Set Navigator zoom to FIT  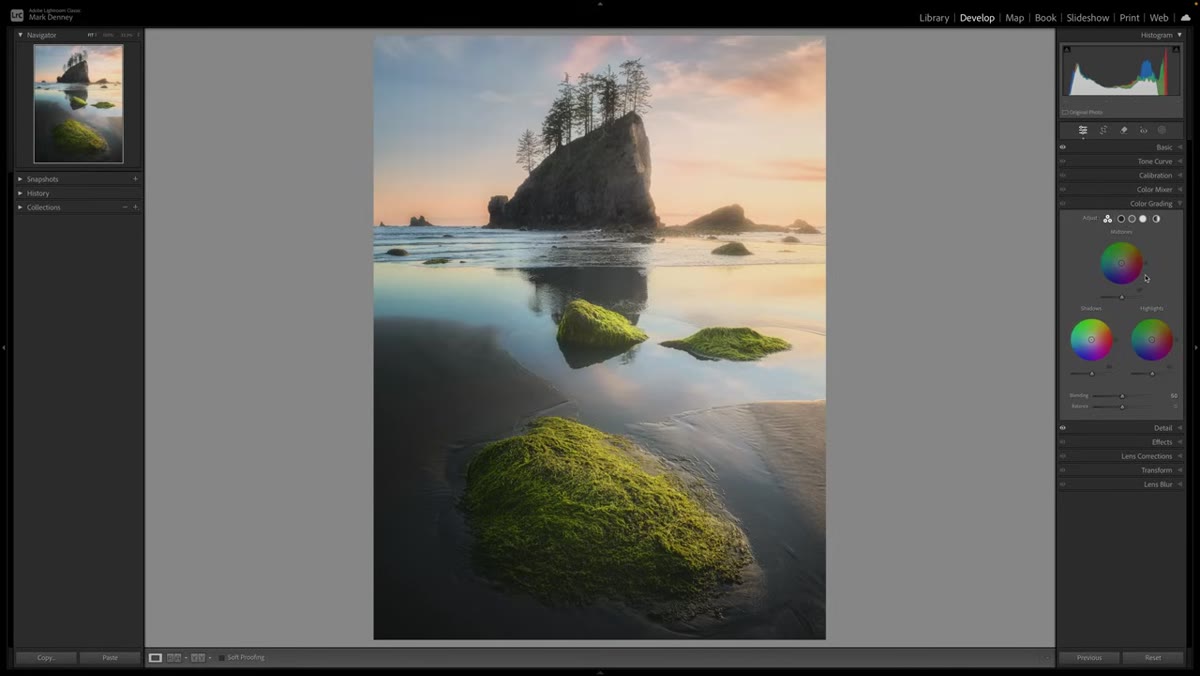point(92,35)
